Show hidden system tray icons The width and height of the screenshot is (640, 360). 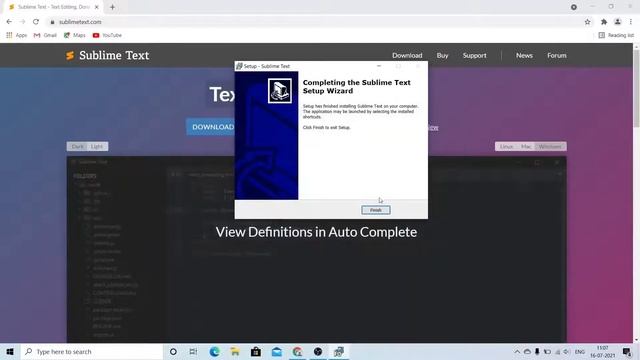(x=517, y=351)
